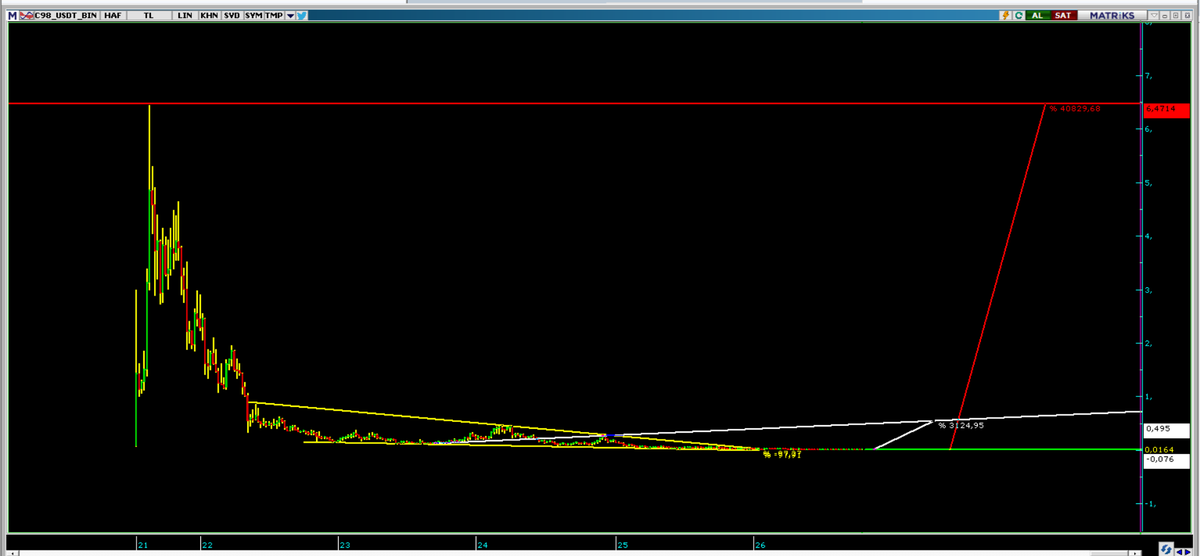The image size is (1200, 556).
Task: Click the 22 marker on time axis
Action: point(207,545)
